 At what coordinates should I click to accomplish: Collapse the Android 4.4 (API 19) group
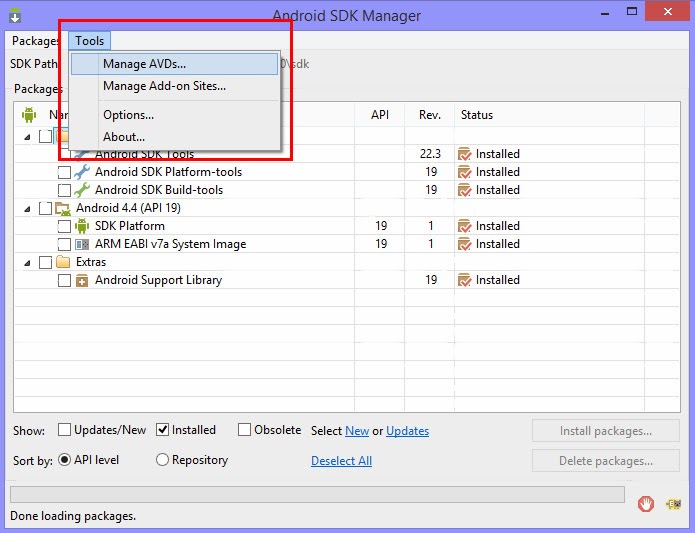pyautogui.click(x=27, y=209)
